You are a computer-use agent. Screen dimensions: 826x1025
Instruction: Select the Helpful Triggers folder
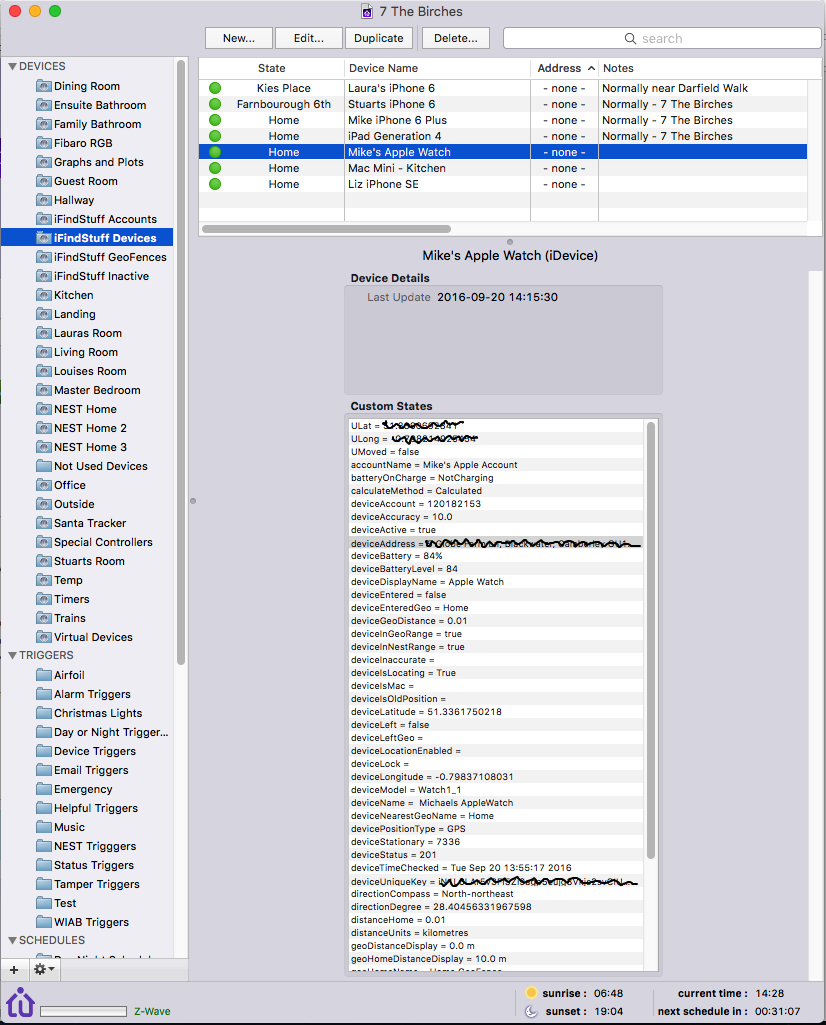[88, 808]
